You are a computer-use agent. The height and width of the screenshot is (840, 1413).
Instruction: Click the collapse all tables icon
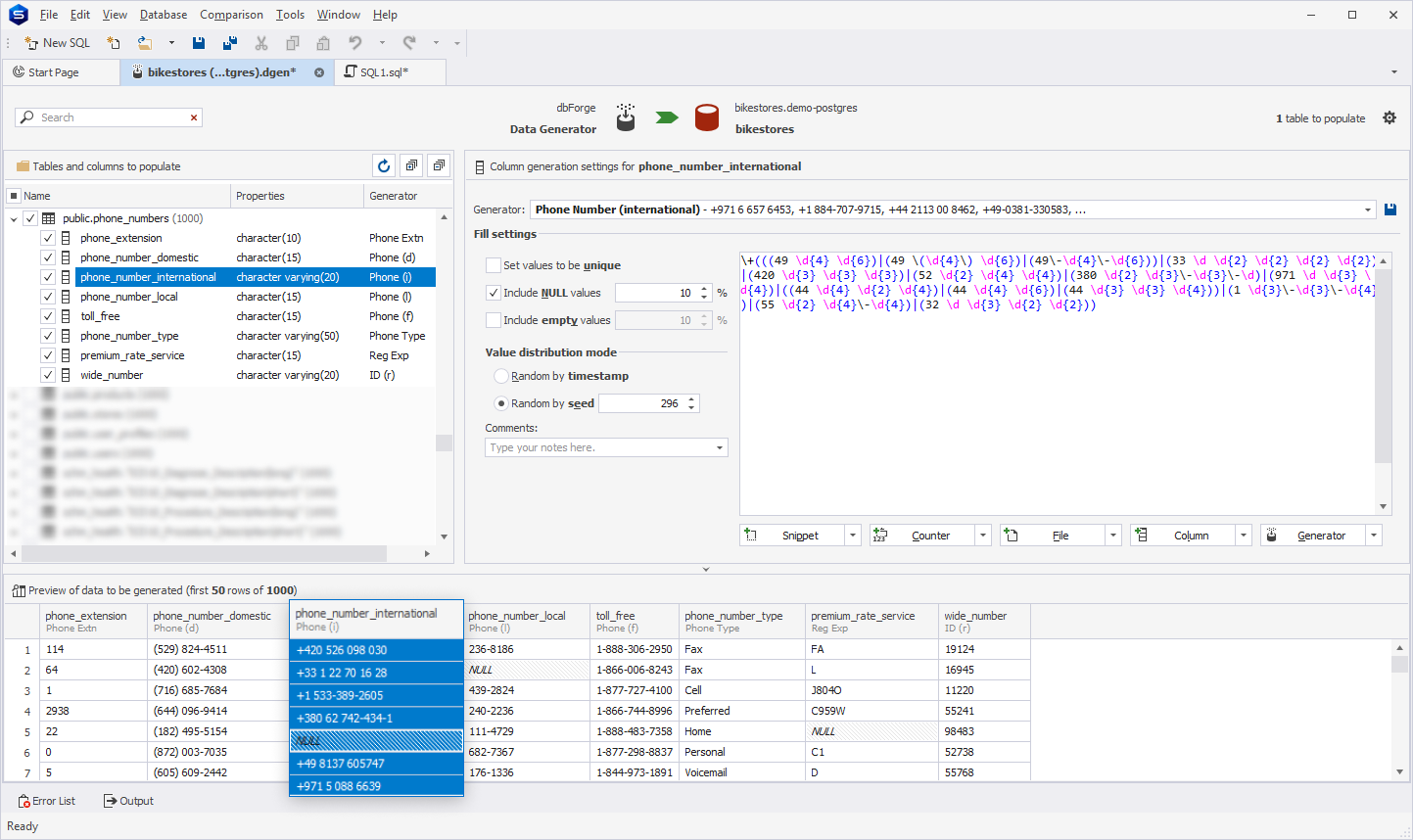[x=439, y=165]
